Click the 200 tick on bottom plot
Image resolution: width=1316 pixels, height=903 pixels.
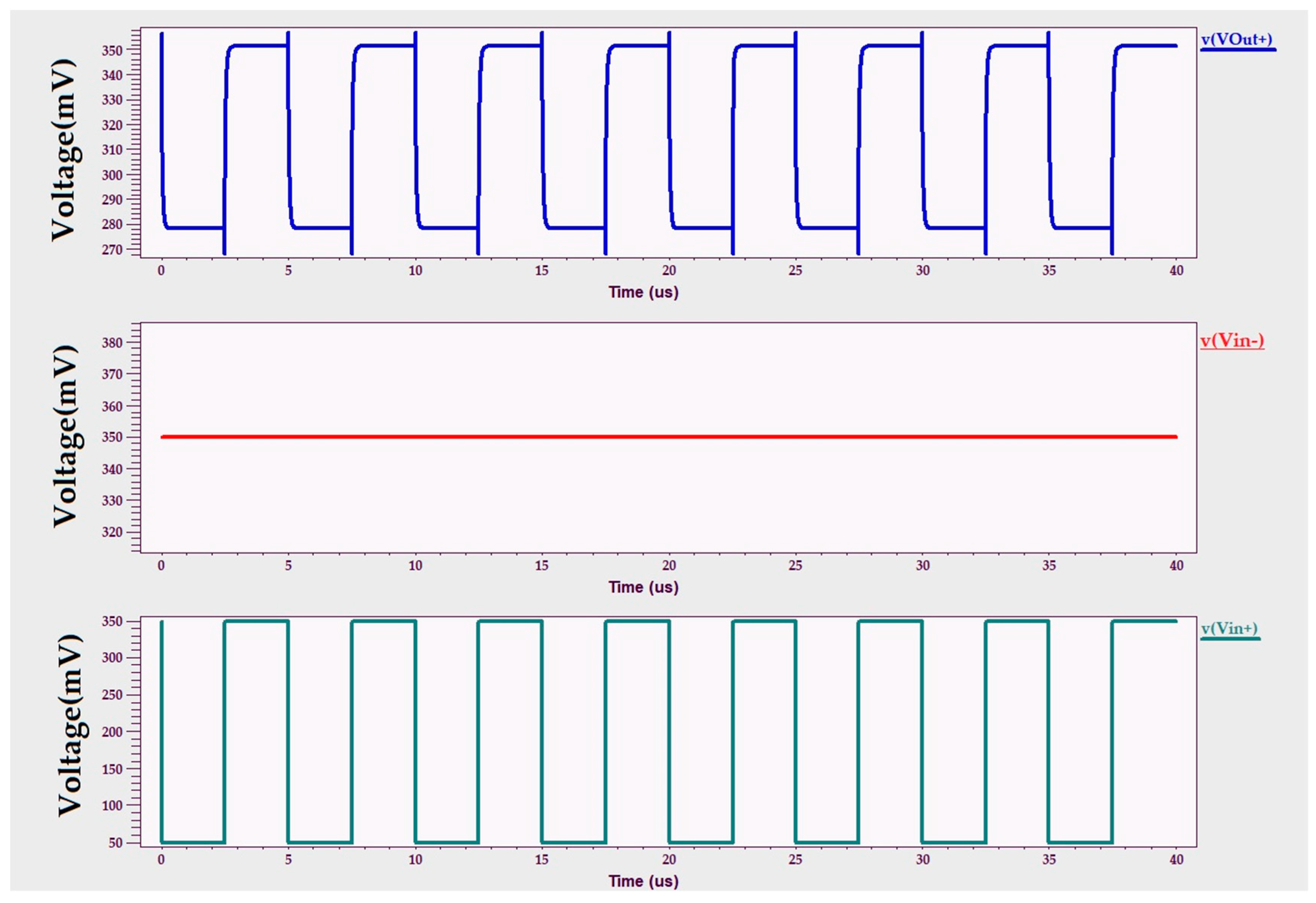(111, 731)
